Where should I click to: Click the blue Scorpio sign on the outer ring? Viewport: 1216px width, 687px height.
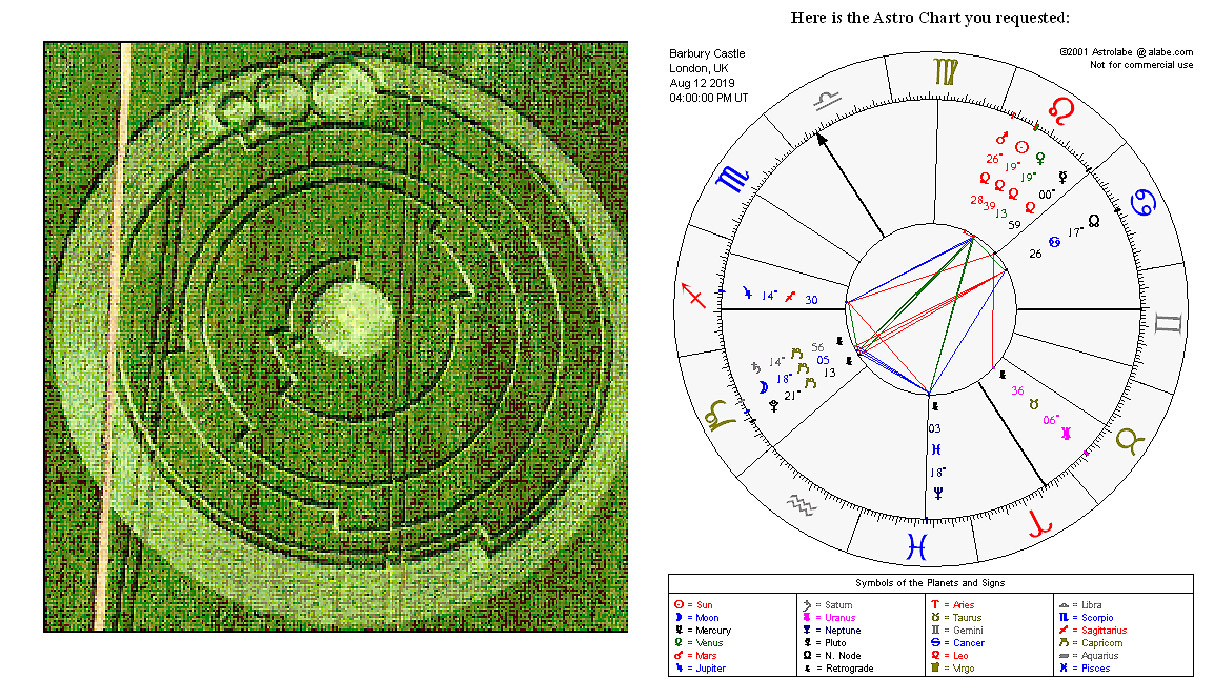pyautogui.click(x=733, y=179)
